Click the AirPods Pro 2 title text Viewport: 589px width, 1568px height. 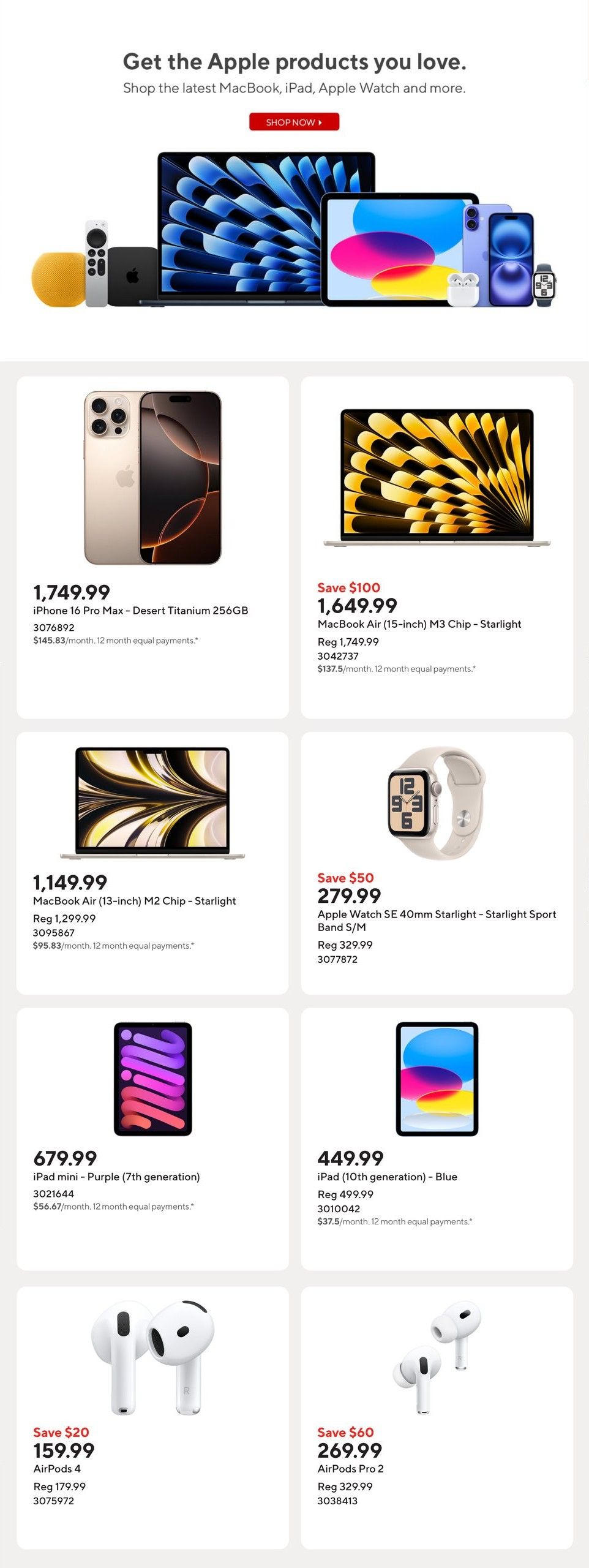click(x=350, y=1468)
